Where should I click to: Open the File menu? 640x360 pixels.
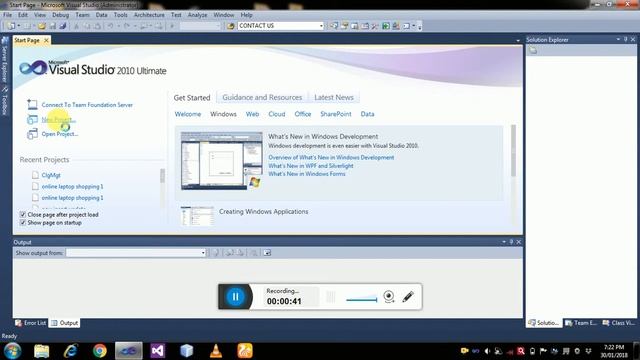7,15
